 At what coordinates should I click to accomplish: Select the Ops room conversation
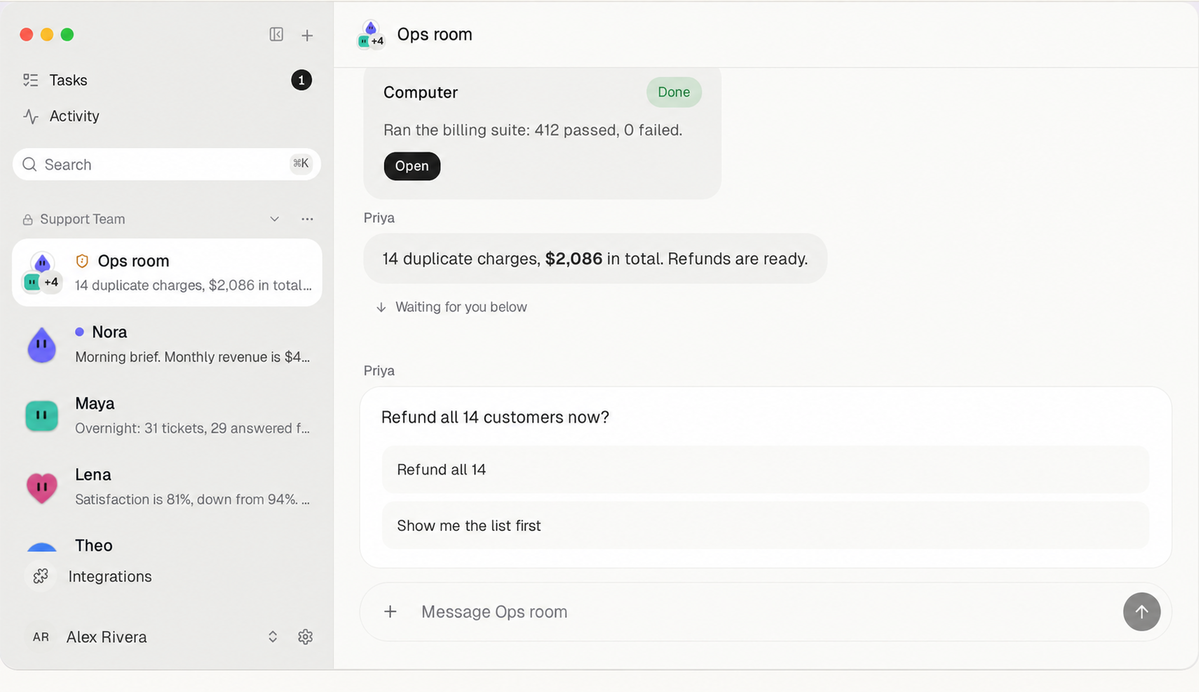(167, 273)
